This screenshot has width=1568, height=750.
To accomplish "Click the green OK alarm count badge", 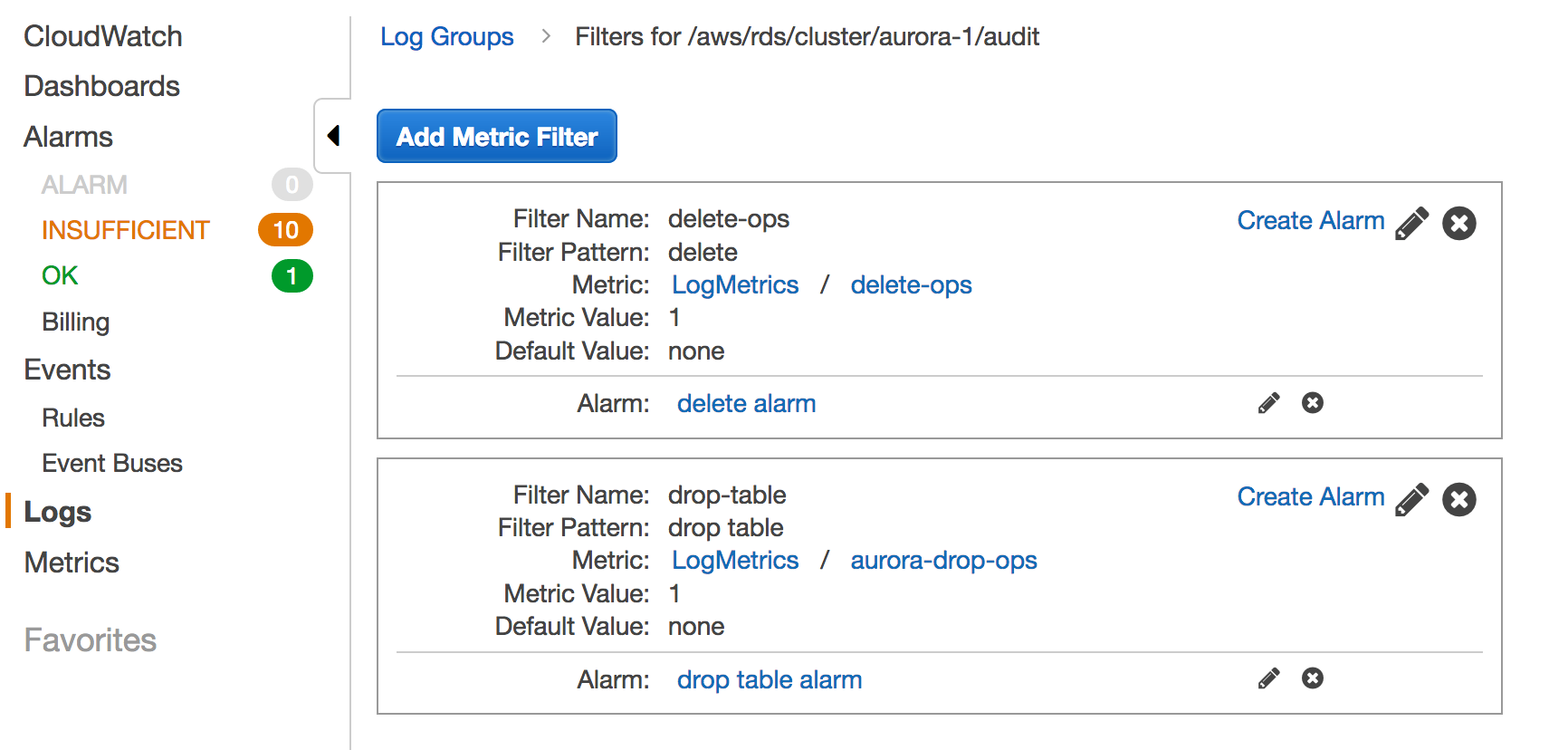I will [x=292, y=275].
